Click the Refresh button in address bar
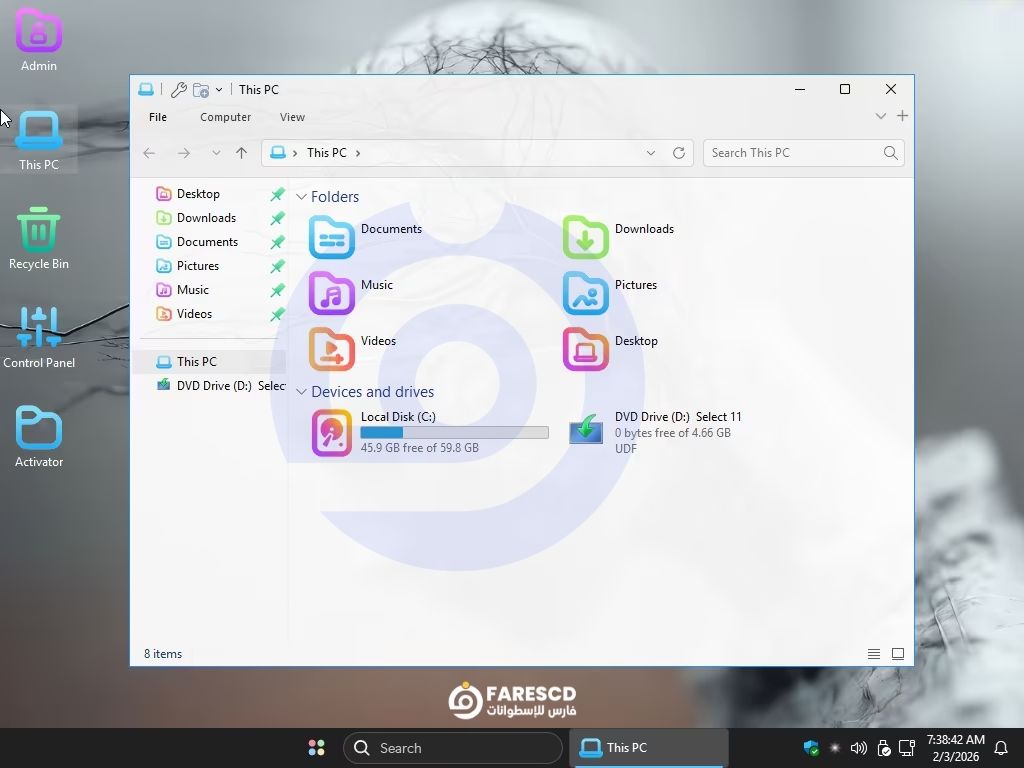Screen dimensions: 1024x768 pyautogui.click(x=679, y=153)
